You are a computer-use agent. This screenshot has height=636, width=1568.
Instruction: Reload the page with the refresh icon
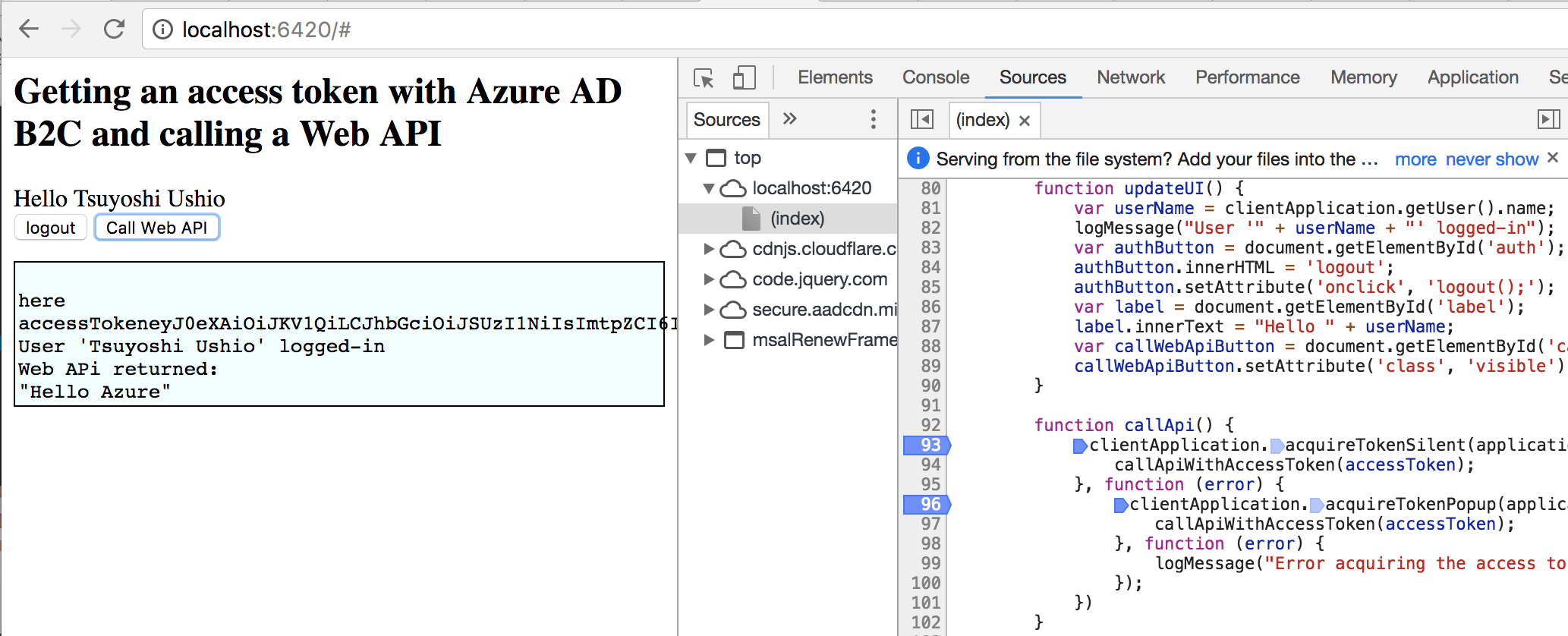point(115,30)
